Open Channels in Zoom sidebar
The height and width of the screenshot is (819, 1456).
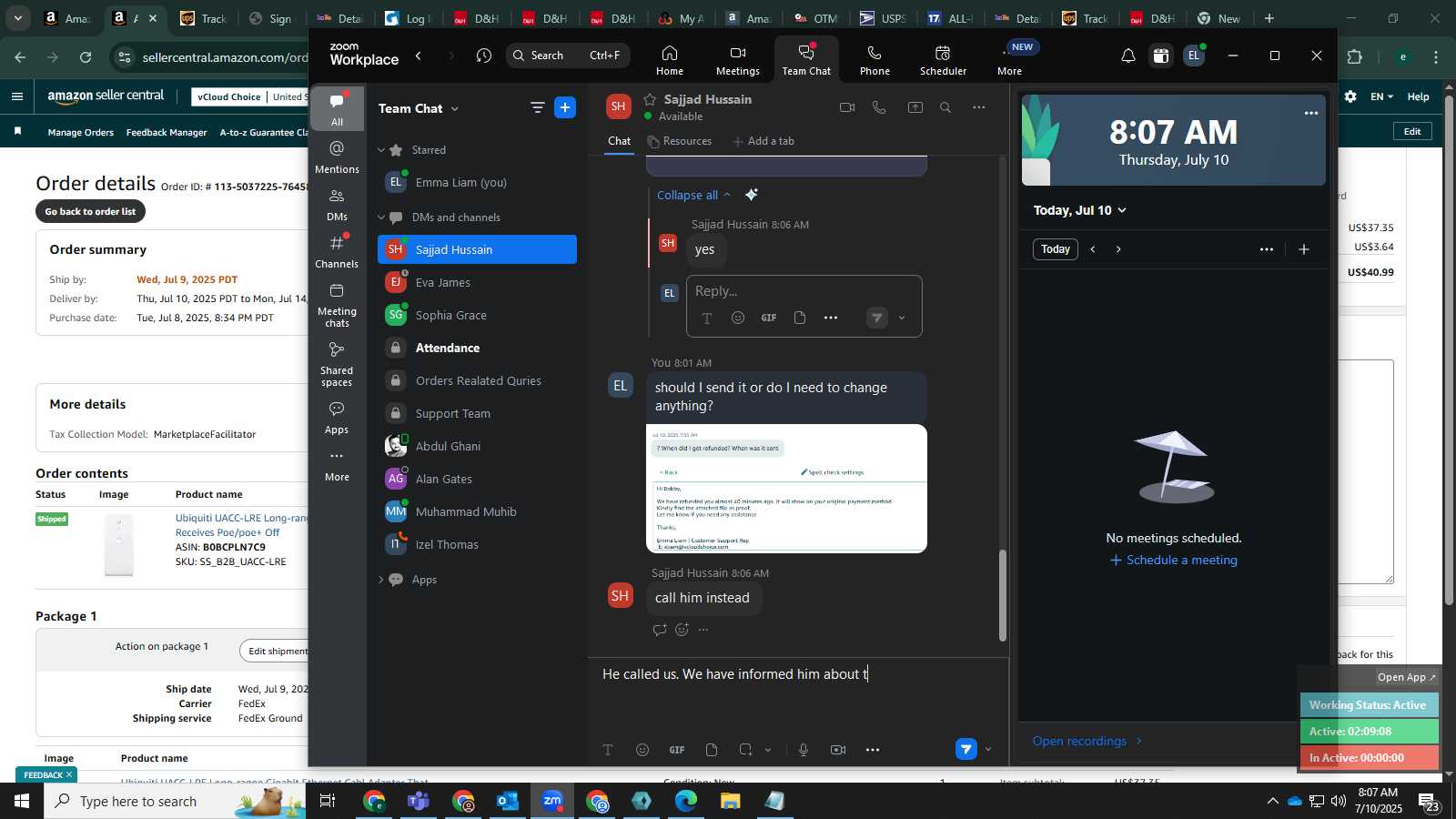337,252
